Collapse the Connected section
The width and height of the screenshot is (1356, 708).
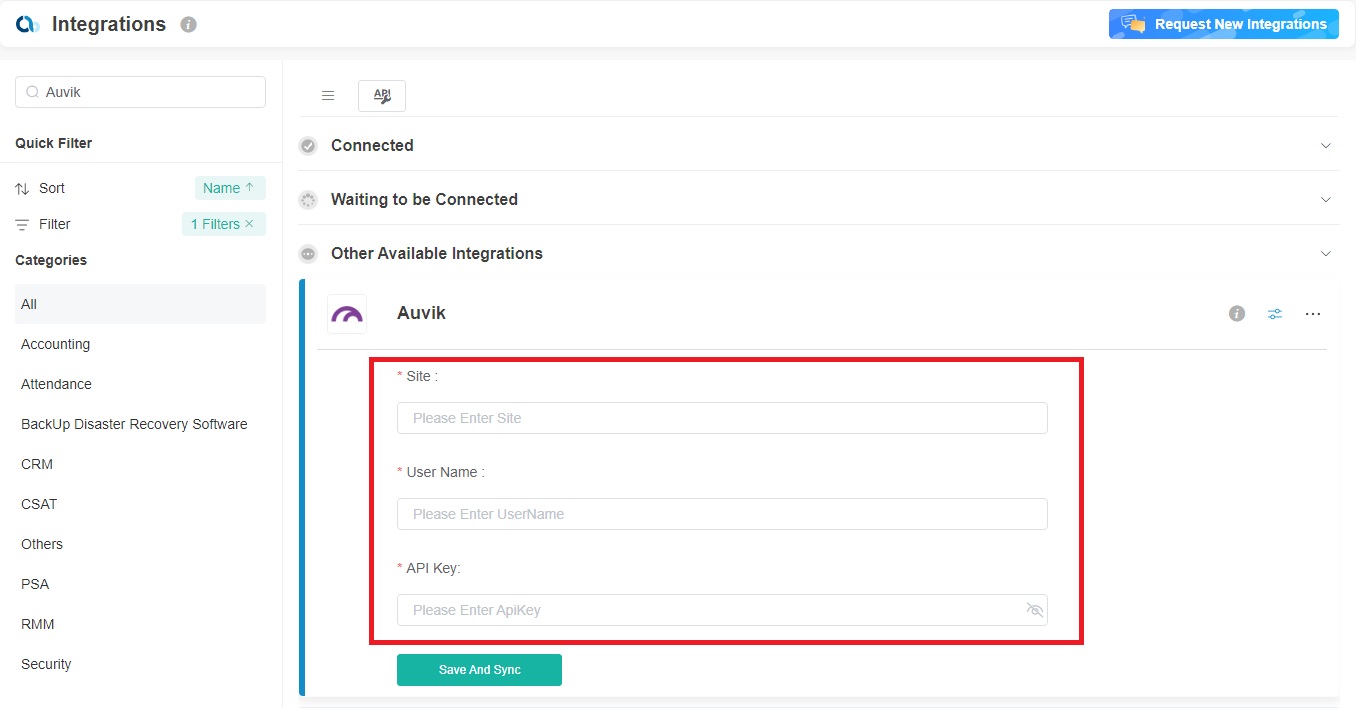pyautogui.click(x=1326, y=146)
